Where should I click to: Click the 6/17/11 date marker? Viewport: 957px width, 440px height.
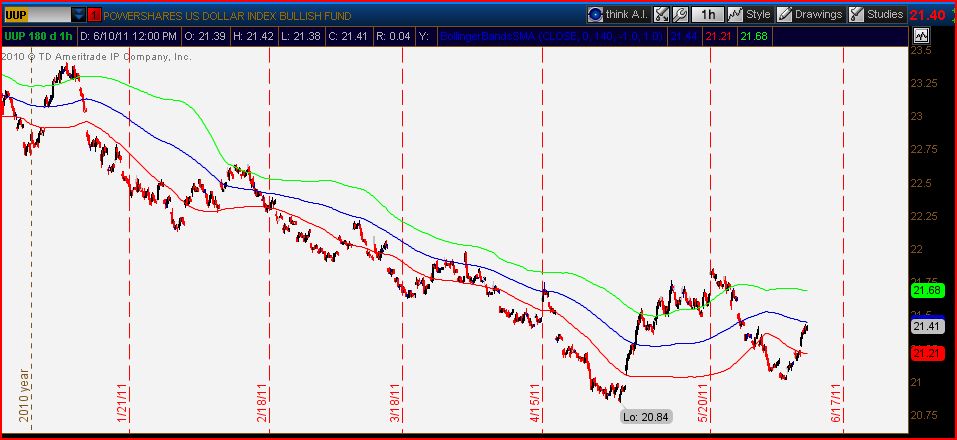(x=836, y=402)
